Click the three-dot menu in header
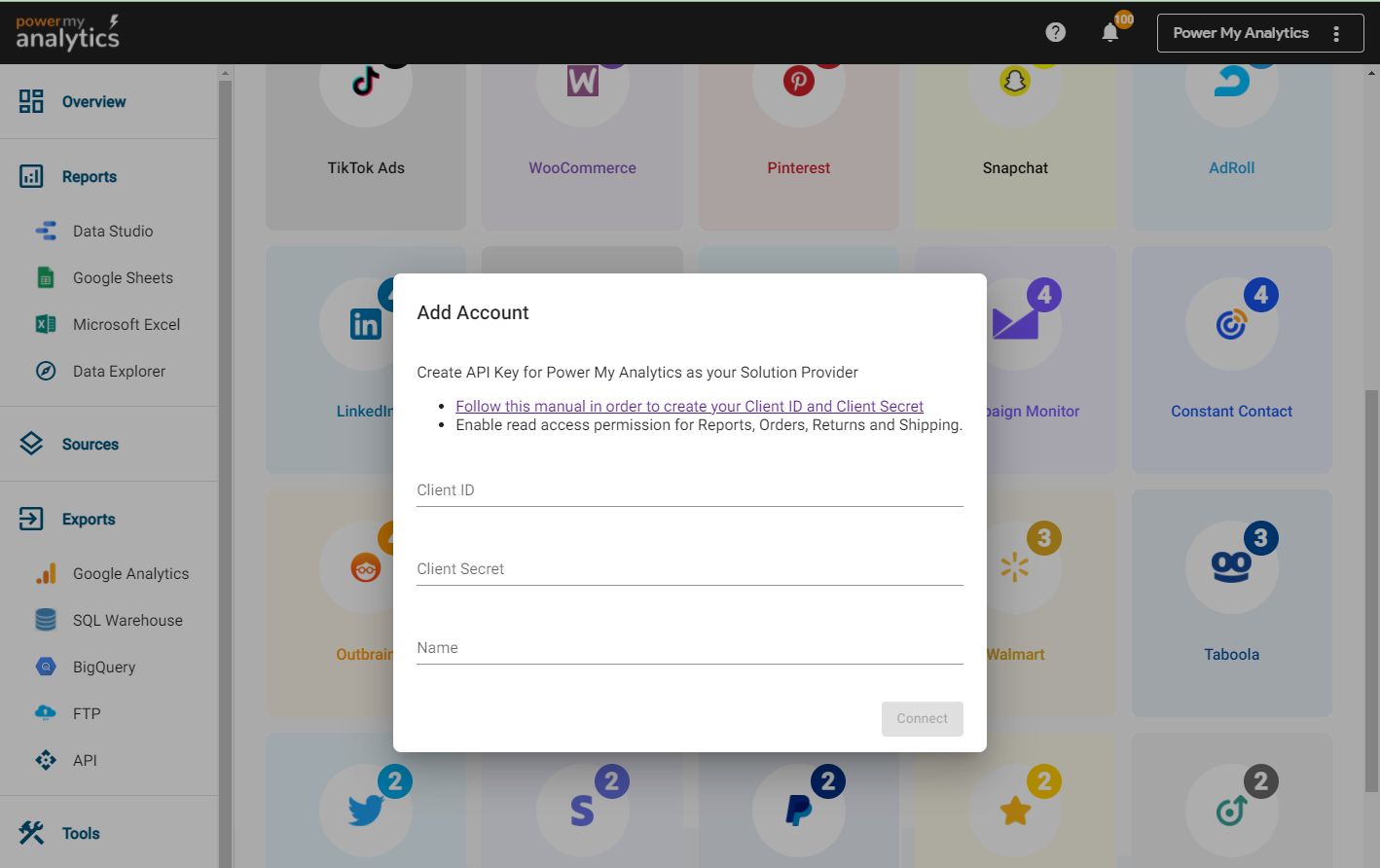Screen dimensions: 1380x868 [1336, 33]
